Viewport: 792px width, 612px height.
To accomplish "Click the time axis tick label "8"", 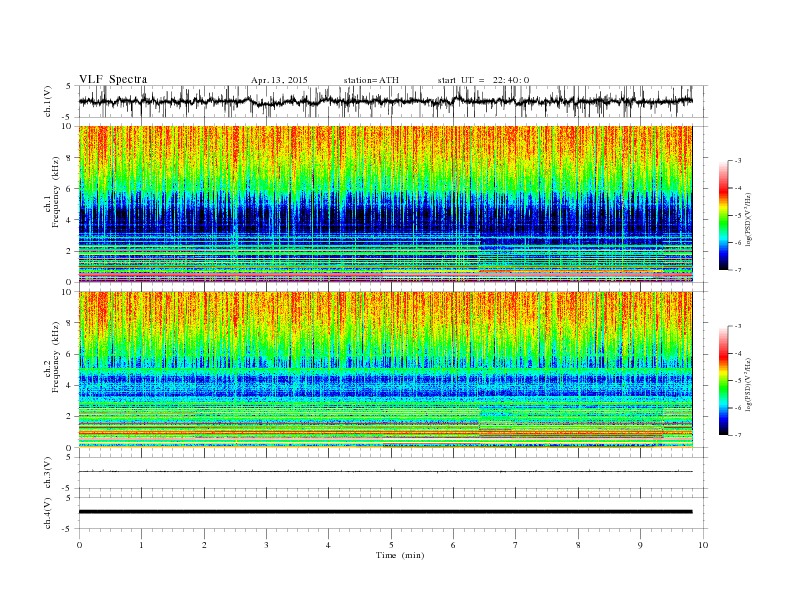I will tap(578, 545).
